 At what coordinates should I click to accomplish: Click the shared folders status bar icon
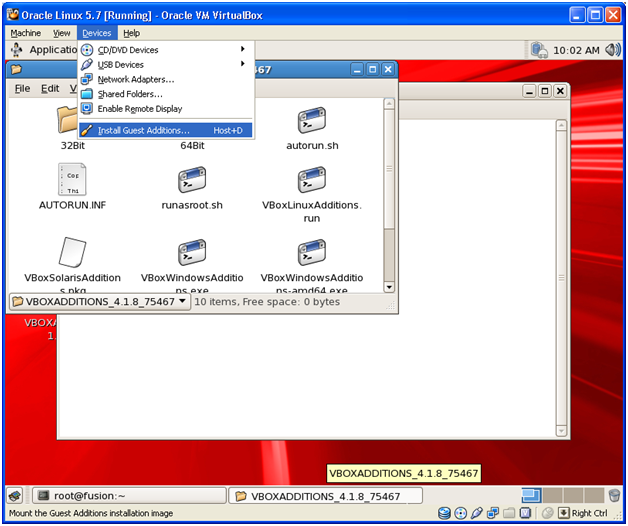pyautogui.click(x=509, y=513)
